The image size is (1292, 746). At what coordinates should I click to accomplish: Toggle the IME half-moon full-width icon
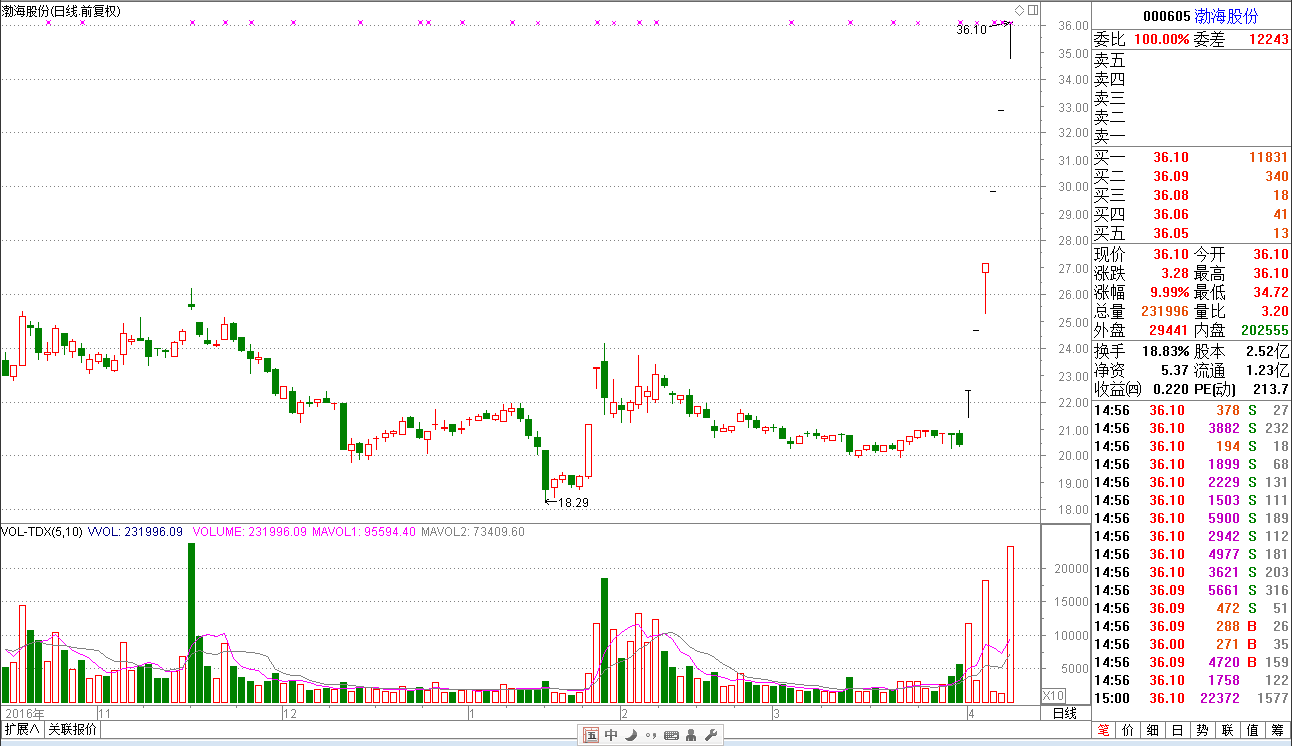click(630, 736)
